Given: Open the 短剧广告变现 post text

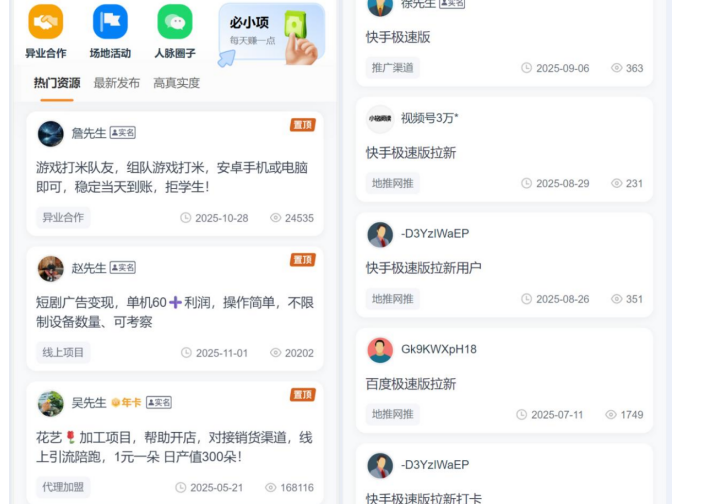Looking at the screenshot, I should click(x=175, y=312).
